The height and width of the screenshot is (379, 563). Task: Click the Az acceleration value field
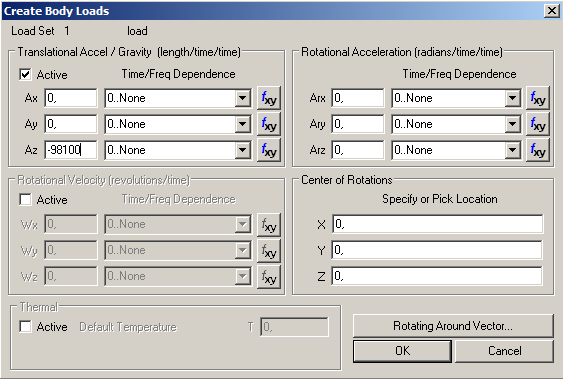71,150
